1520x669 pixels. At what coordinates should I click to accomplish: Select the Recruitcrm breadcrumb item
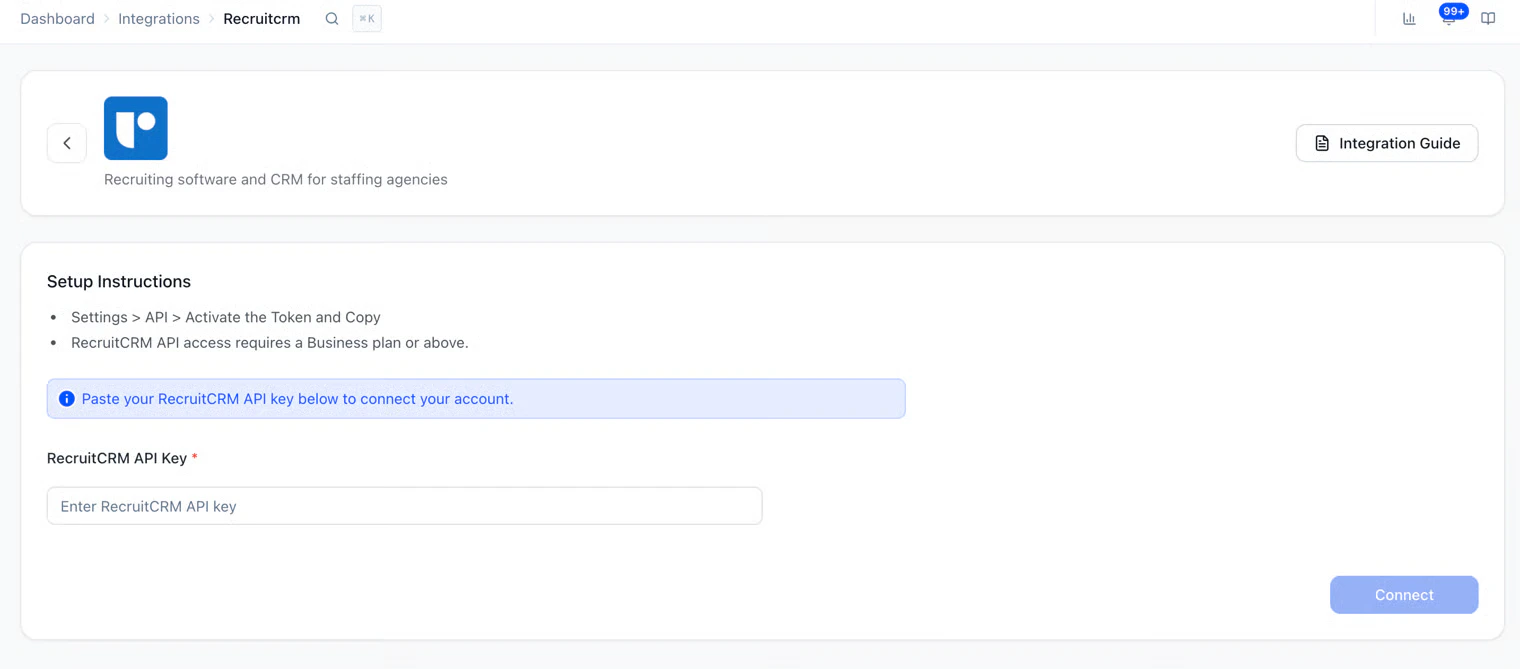[262, 19]
